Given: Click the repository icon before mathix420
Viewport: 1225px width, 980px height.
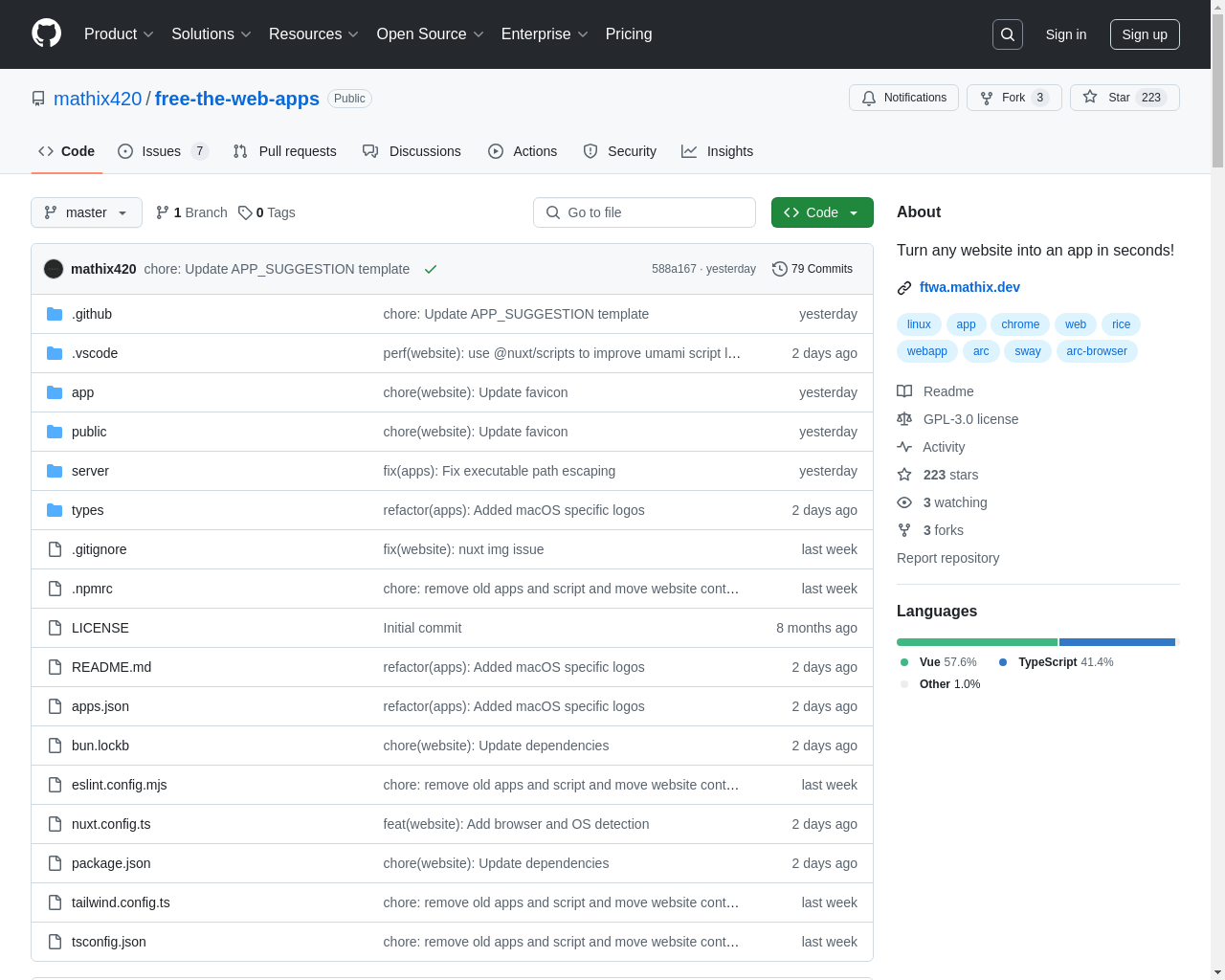Looking at the screenshot, I should 38,99.
